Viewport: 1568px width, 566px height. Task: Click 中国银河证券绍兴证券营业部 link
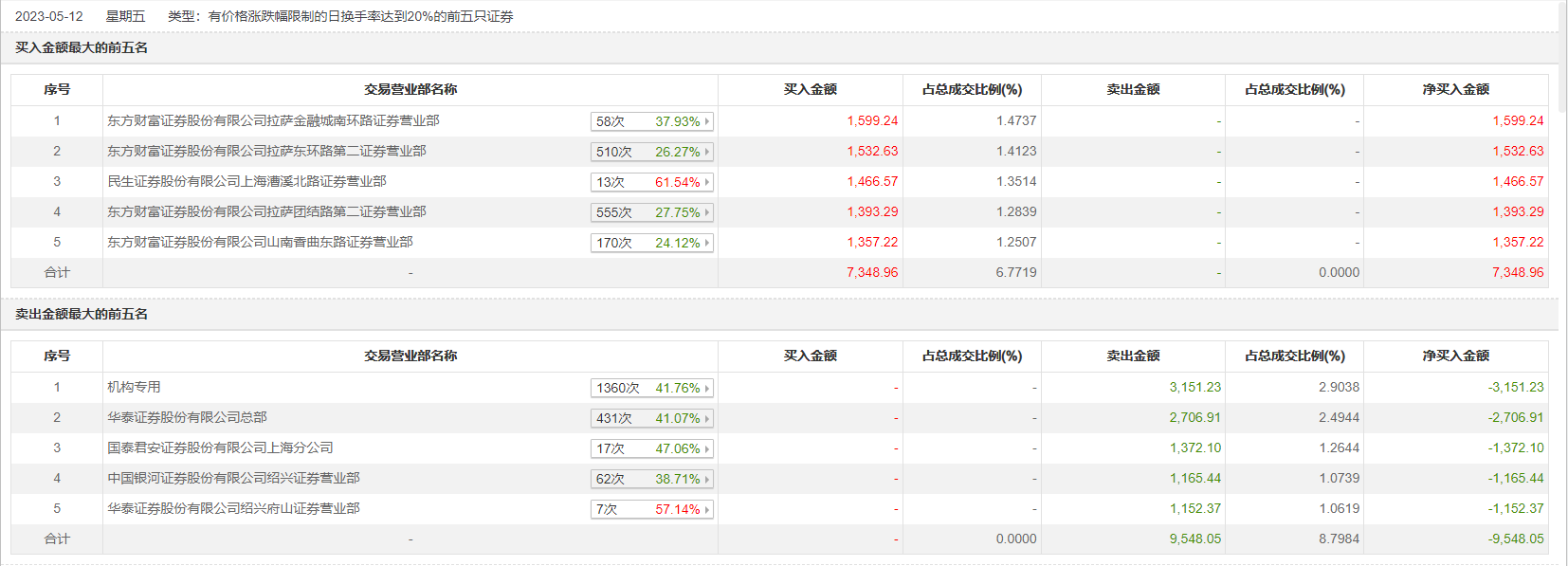click(233, 479)
